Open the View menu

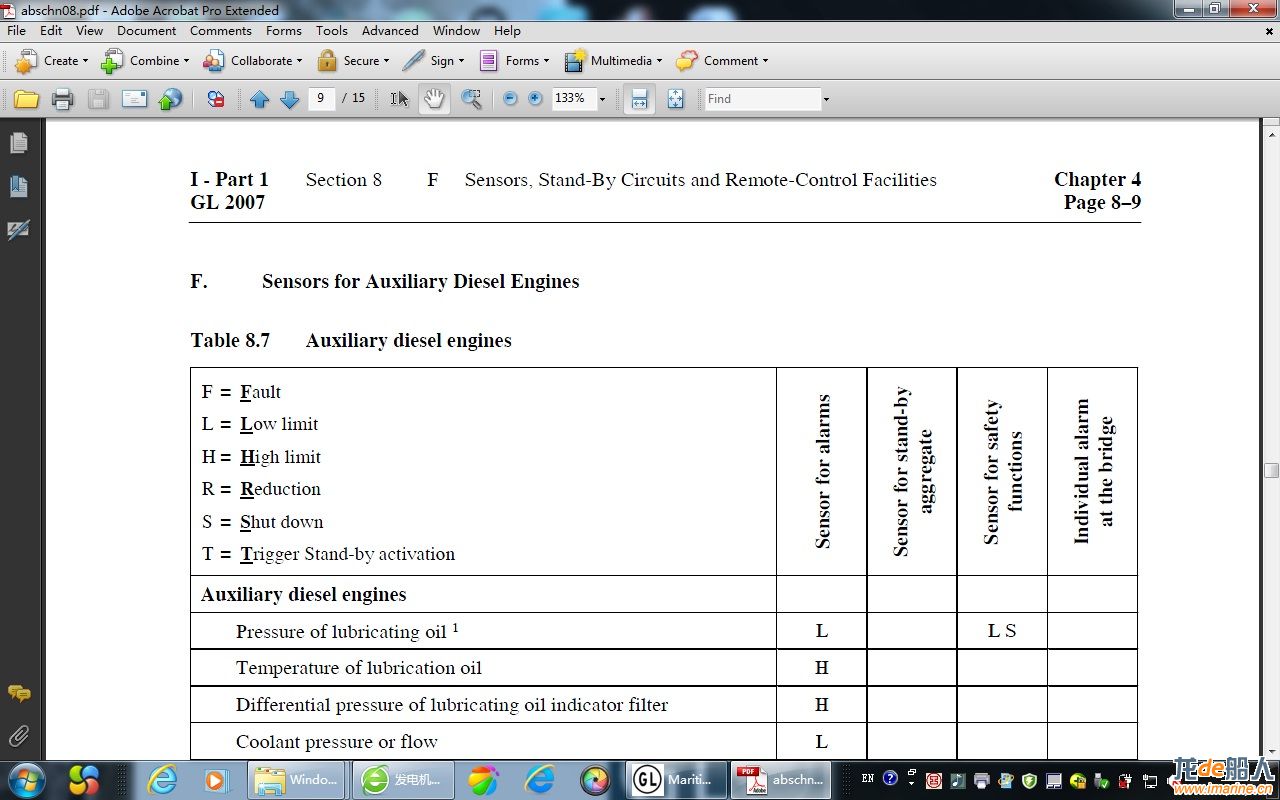point(89,31)
